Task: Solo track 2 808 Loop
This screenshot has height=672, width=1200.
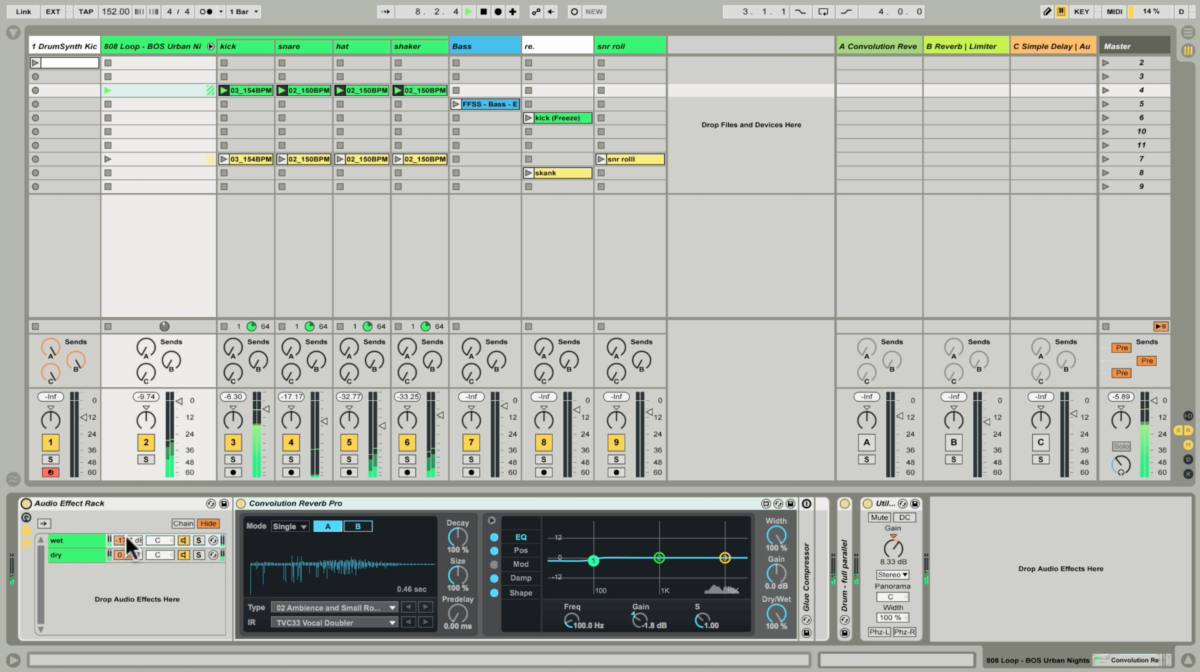Action: (146, 459)
